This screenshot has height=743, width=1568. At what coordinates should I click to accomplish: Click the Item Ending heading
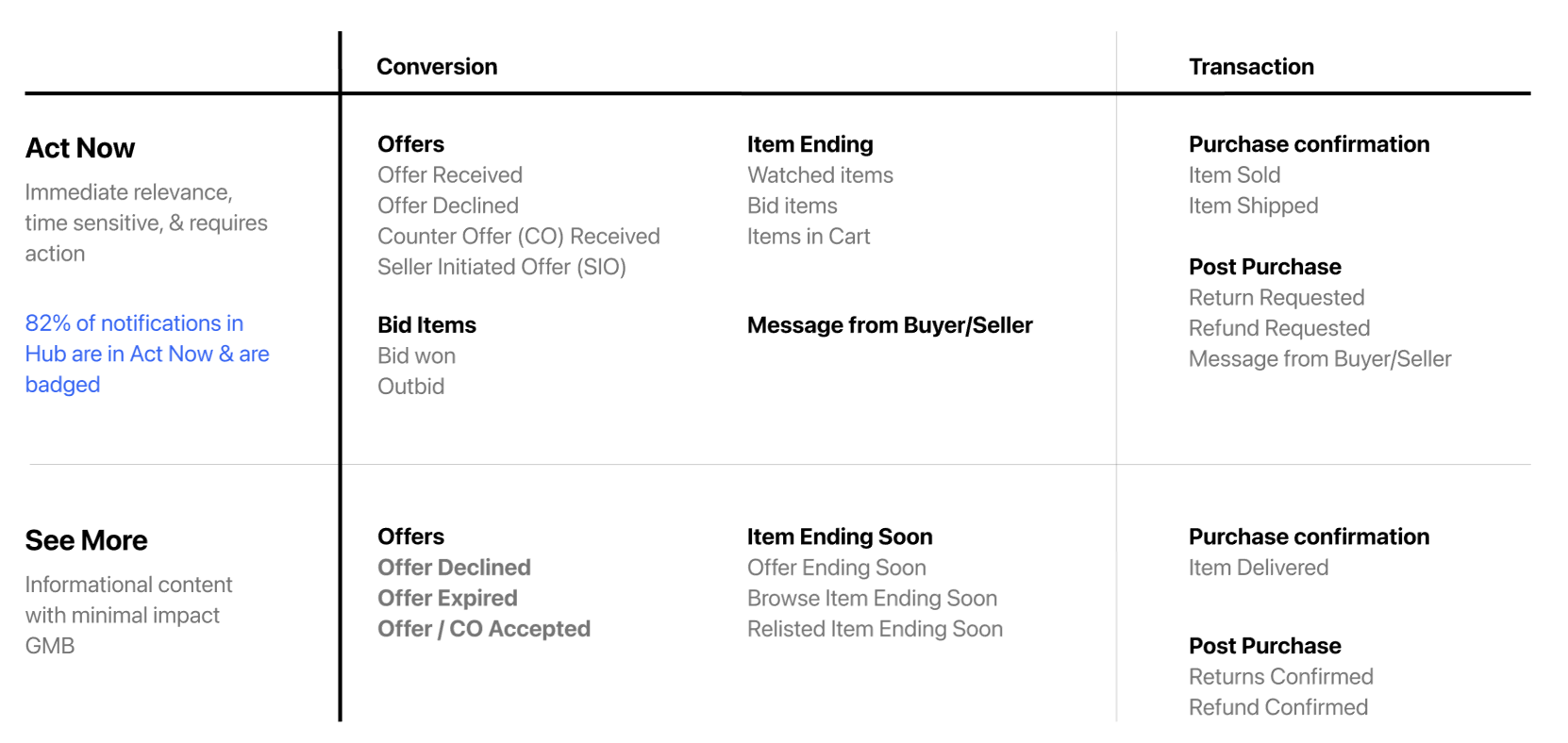810,144
